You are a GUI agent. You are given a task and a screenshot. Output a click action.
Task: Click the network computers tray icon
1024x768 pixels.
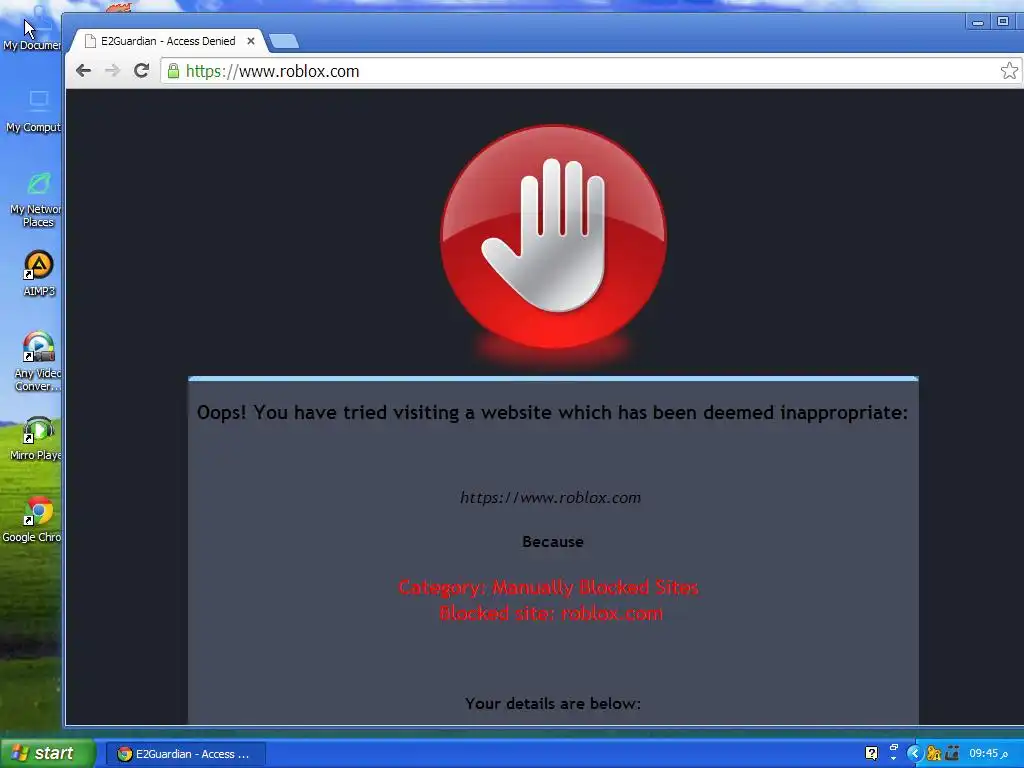click(952, 754)
